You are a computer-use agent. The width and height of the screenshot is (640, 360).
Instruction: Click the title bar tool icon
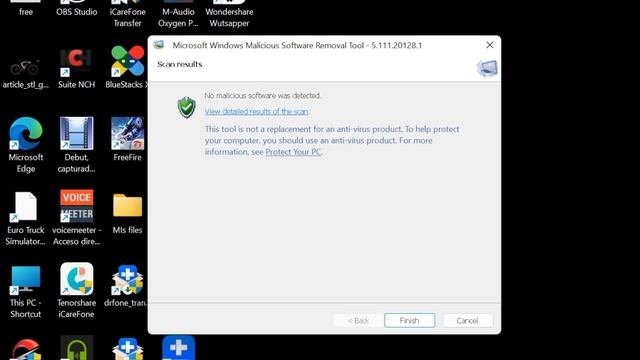pos(159,45)
